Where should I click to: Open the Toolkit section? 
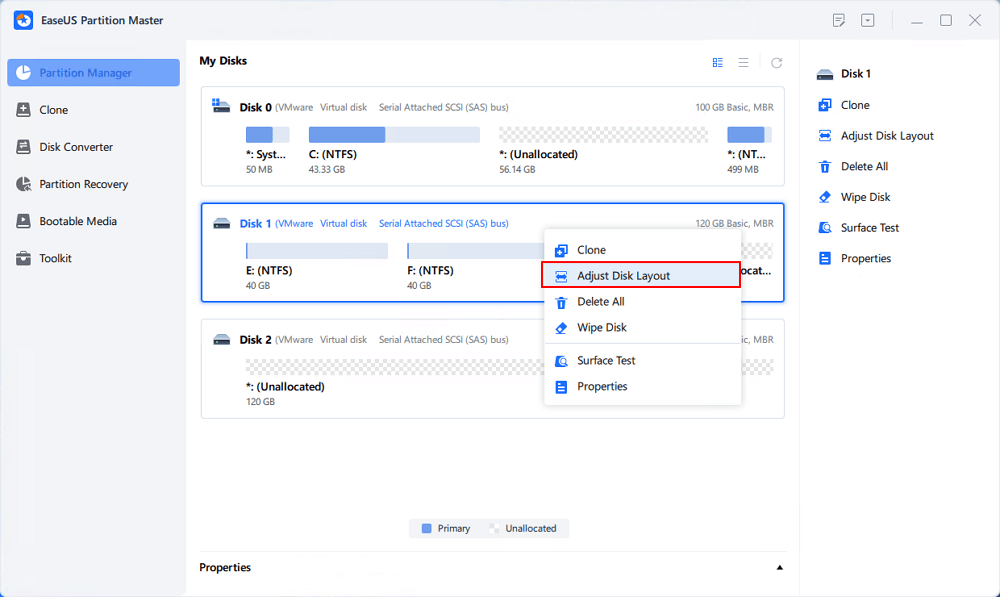[x=55, y=258]
